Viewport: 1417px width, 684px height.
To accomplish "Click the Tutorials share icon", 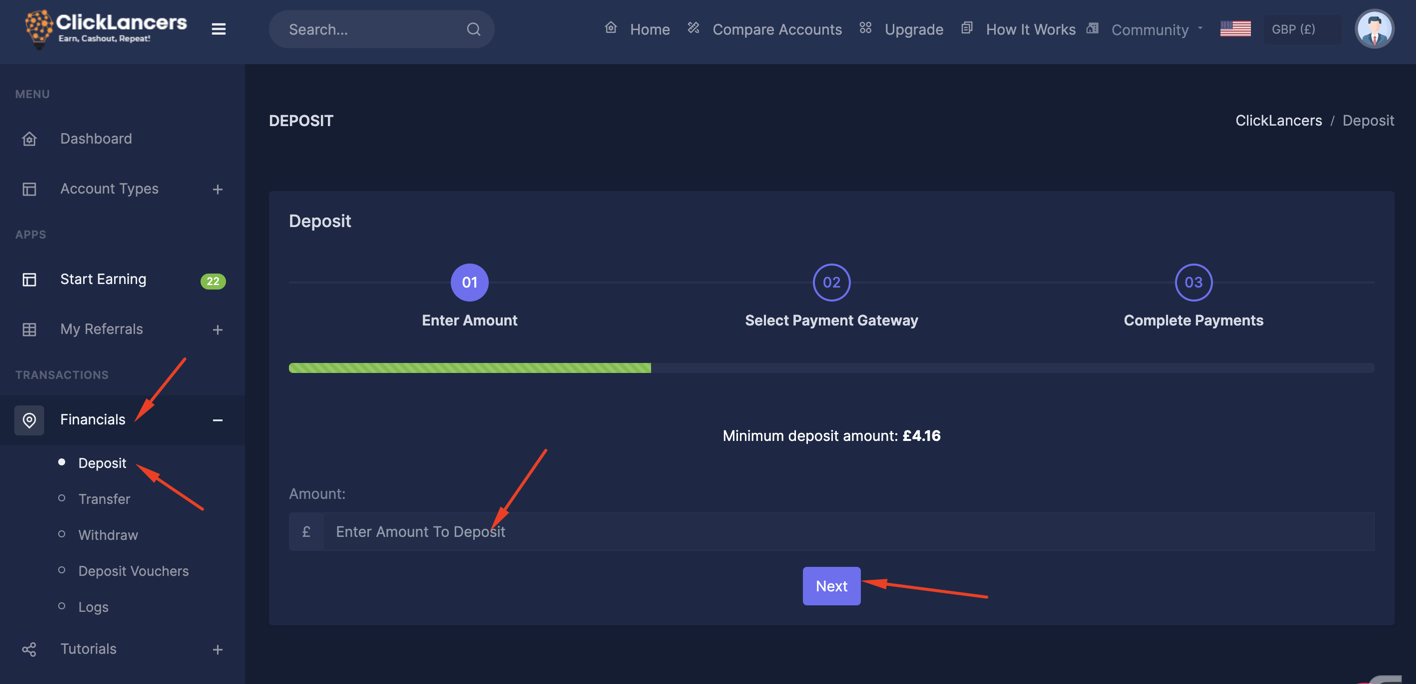I will [29, 650].
